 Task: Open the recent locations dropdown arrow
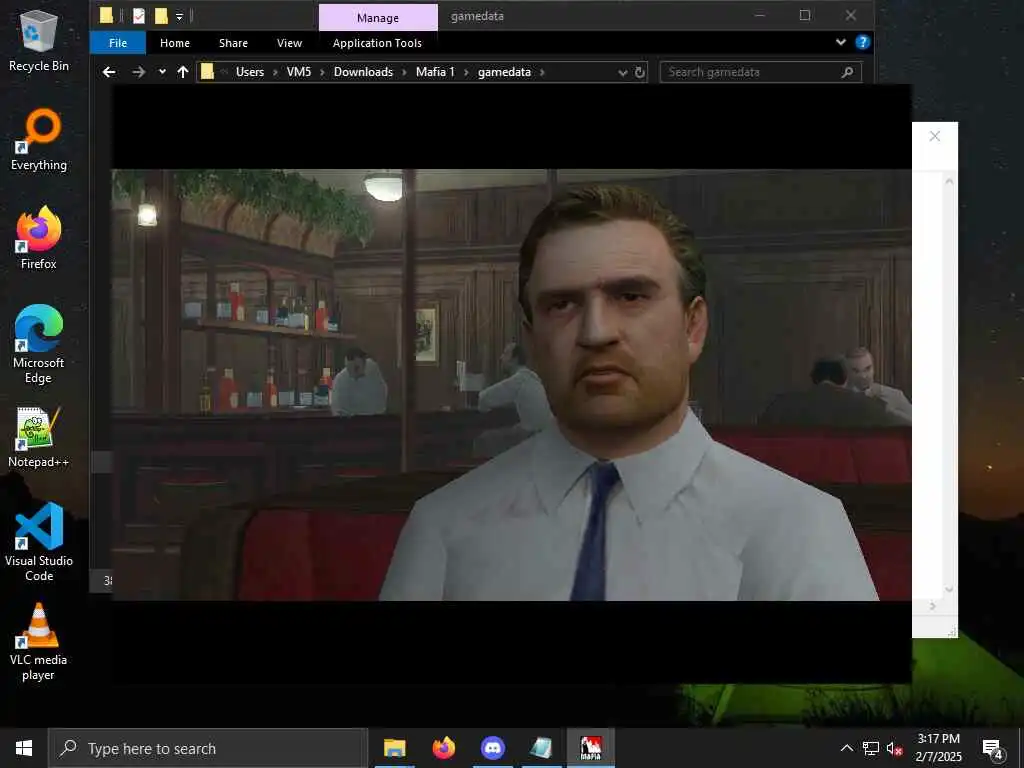pos(162,72)
